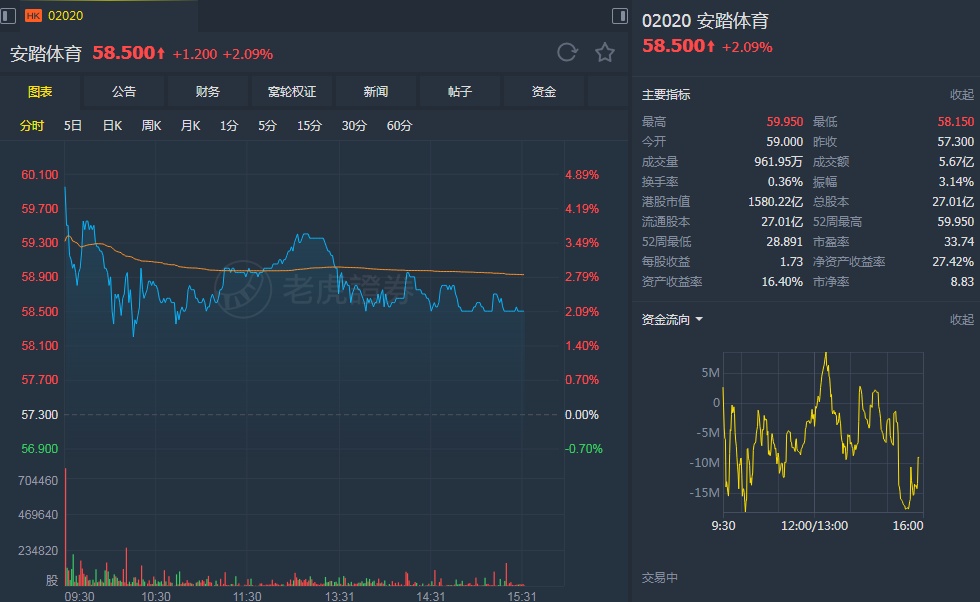
Task: Show the 资金 tab
Action: coord(544,92)
